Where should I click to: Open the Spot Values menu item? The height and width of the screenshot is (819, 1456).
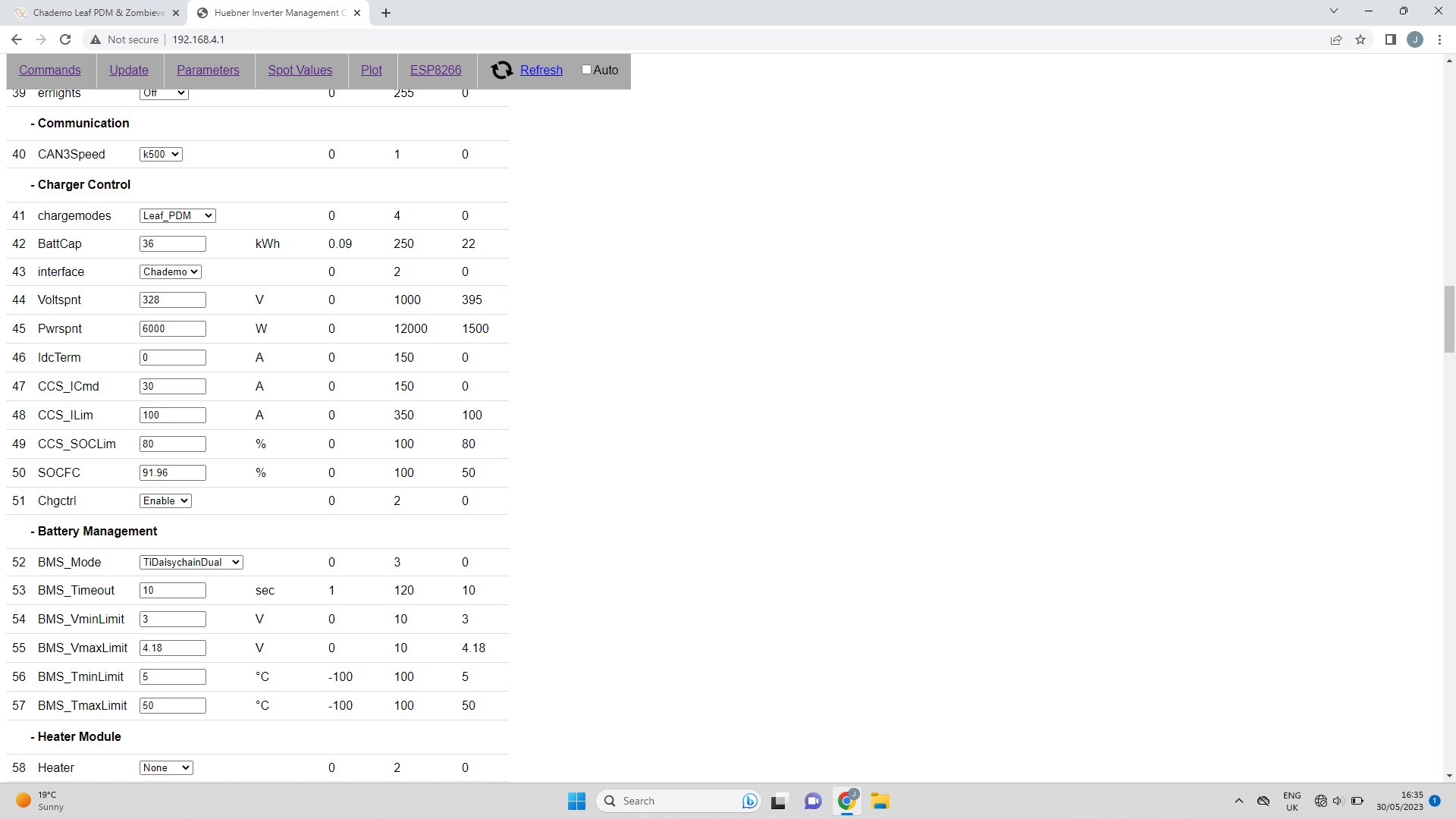click(300, 71)
